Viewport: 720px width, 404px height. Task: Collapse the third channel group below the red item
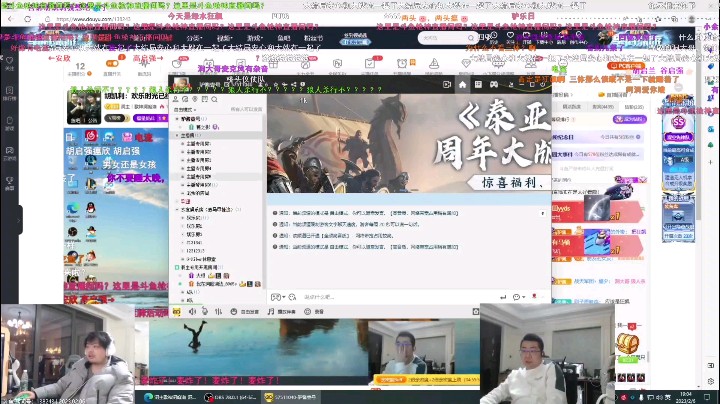(x=177, y=209)
